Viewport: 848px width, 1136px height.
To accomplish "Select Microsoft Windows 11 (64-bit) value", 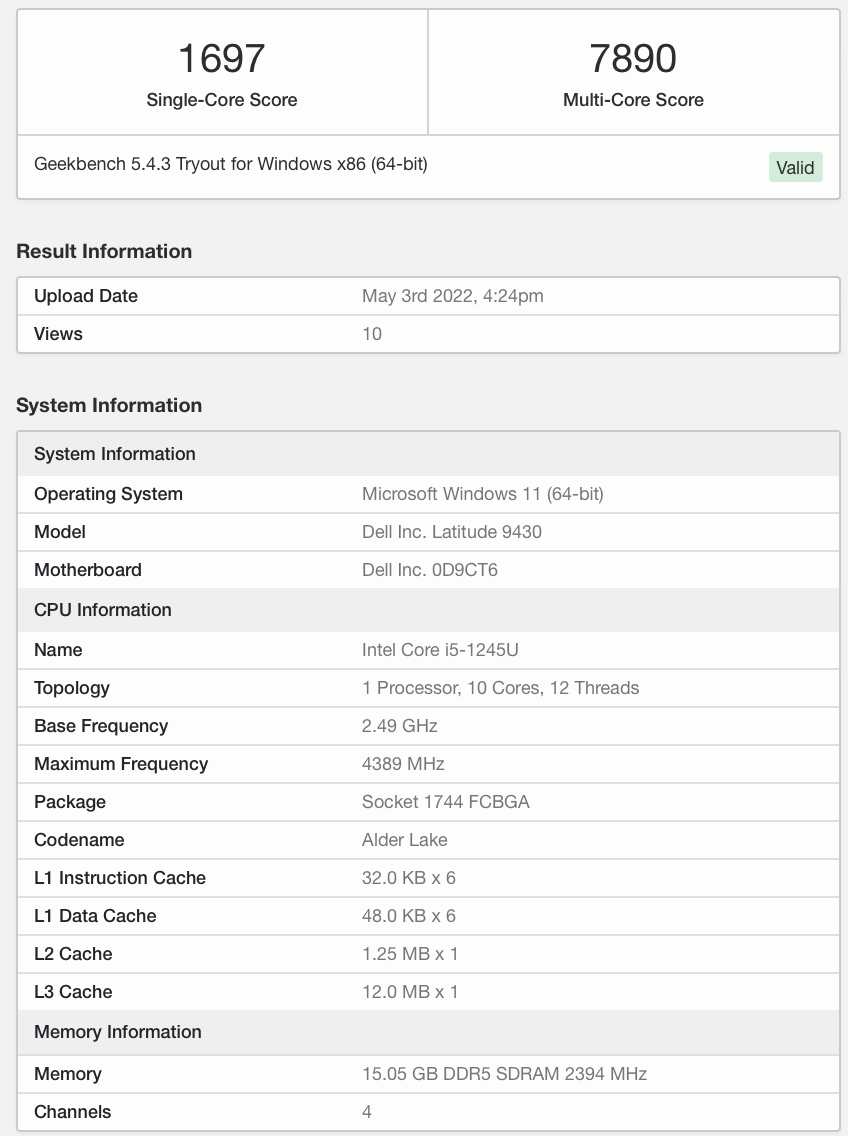I will tap(483, 494).
